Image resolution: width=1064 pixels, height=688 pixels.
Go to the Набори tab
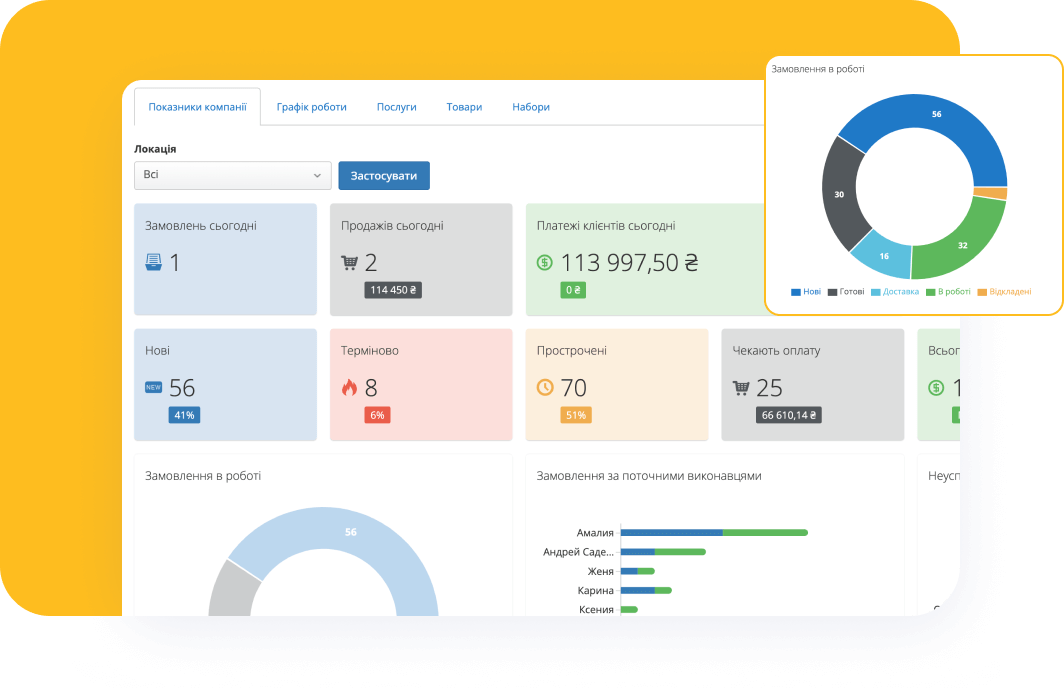tap(530, 107)
